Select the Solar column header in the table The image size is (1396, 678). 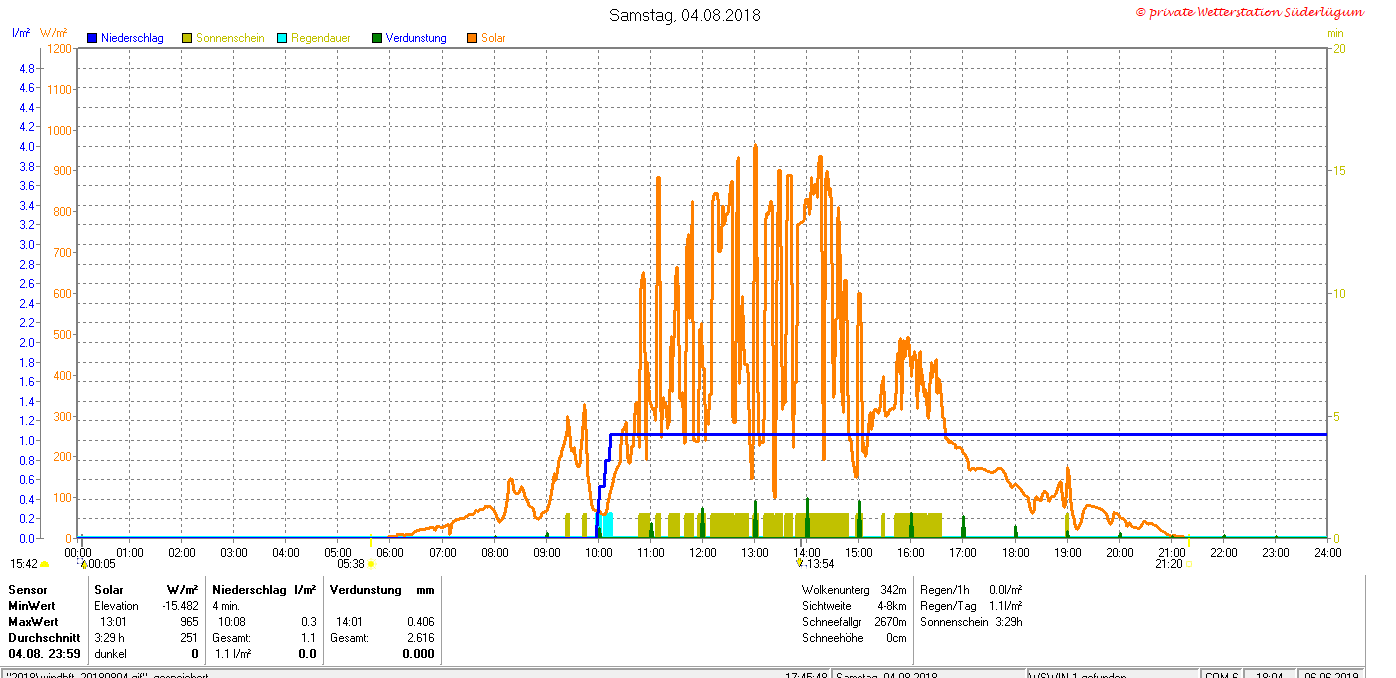109,590
